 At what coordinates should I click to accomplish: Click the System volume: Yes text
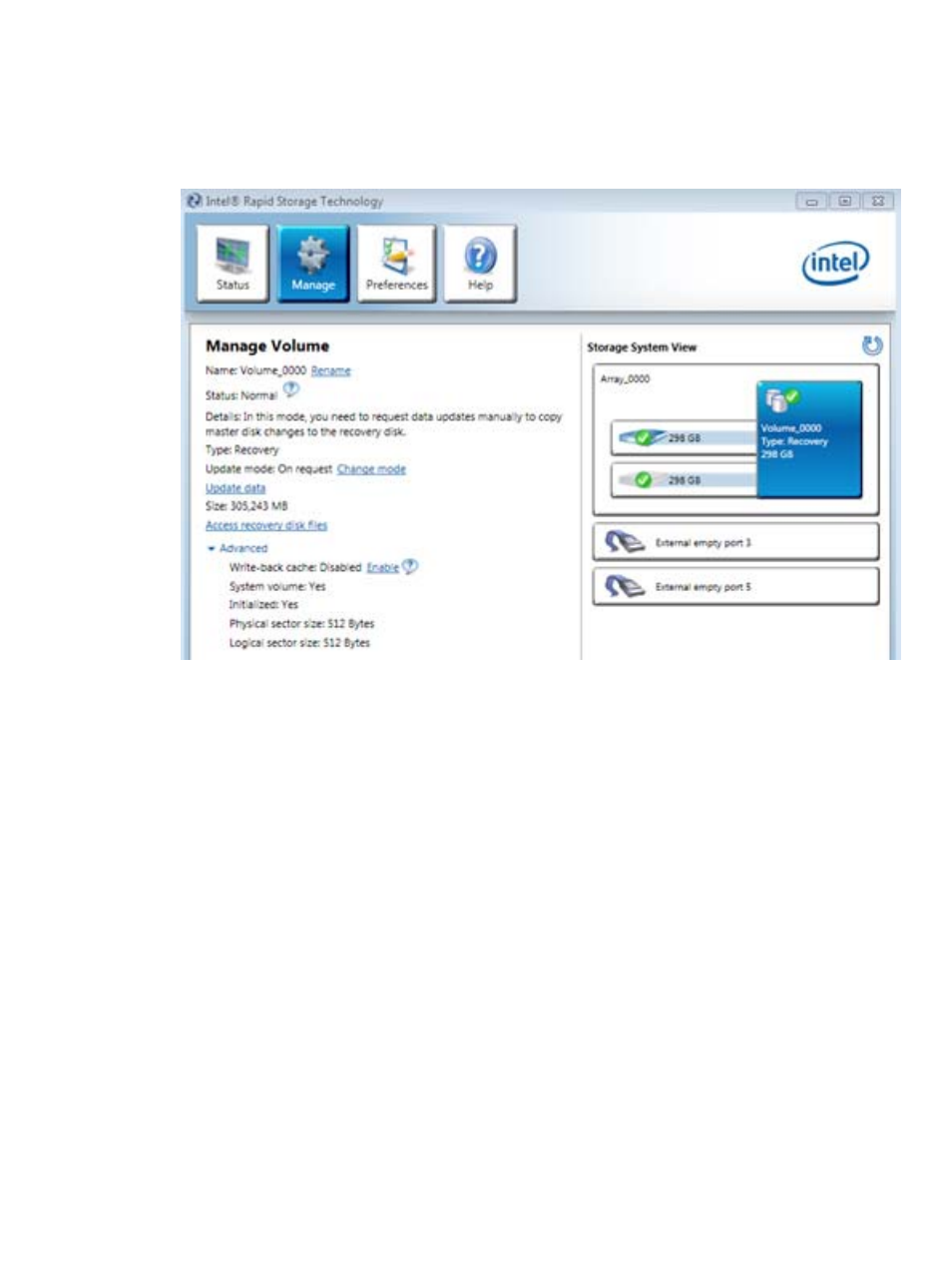277,587
